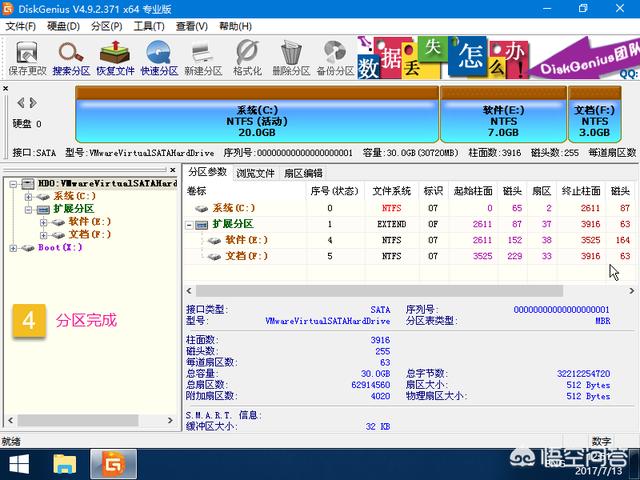Screen dimensions: 640x480
Task: Close the disk map pane with its X
Action: [x=5, y=88]
